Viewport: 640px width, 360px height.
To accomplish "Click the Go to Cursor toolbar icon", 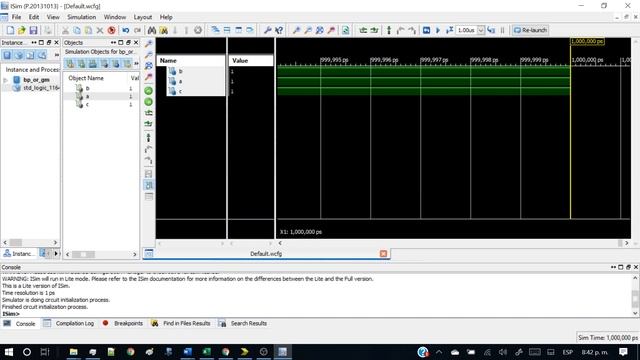I will (x=331, y=30).
